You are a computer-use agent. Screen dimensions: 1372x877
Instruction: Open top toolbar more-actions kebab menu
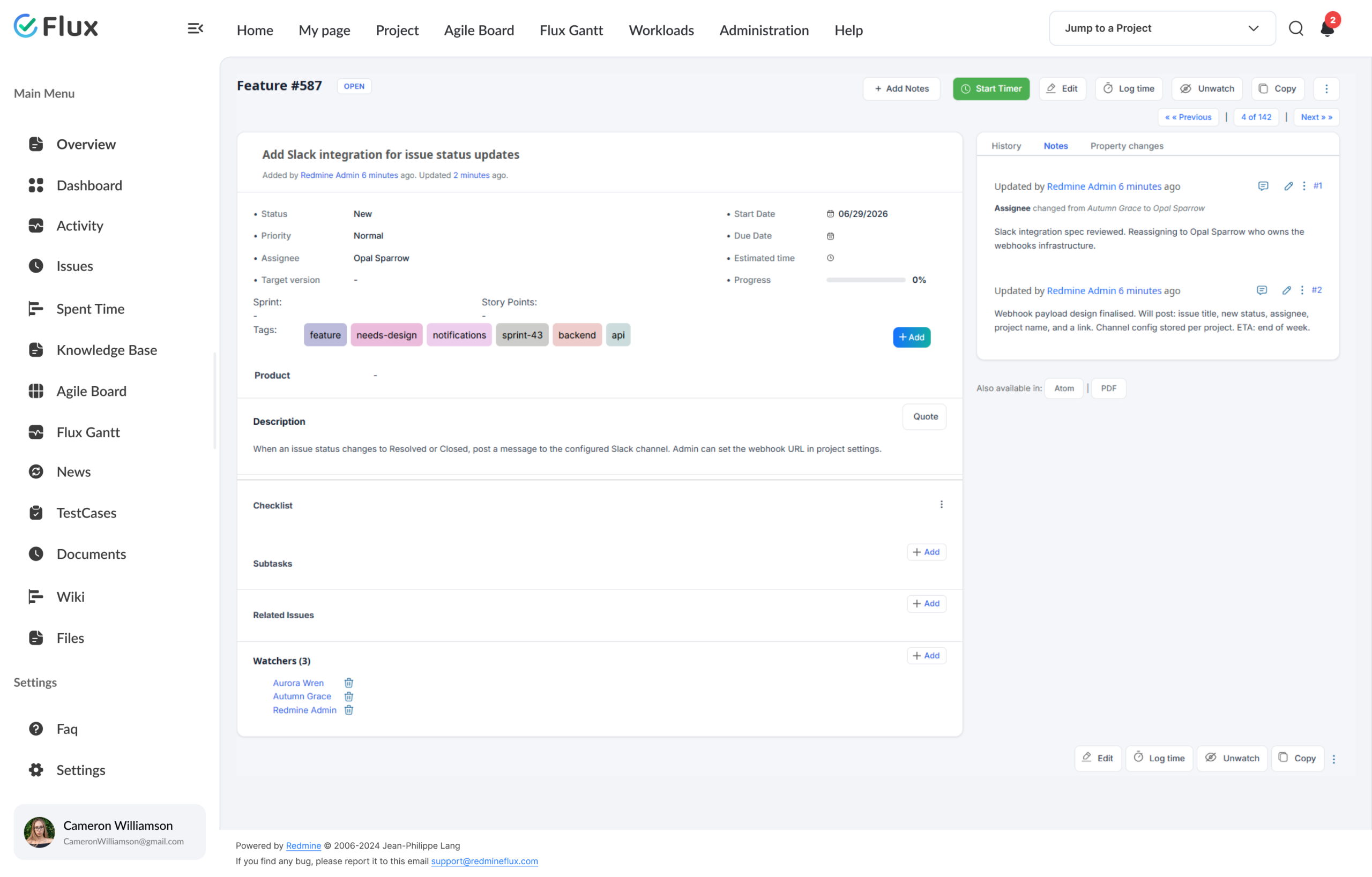click(1326, 88)
